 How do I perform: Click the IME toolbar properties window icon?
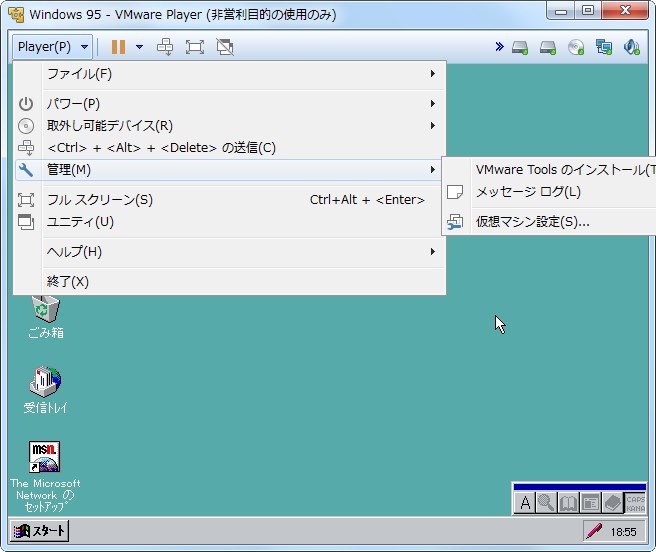(x=590, y=503)
